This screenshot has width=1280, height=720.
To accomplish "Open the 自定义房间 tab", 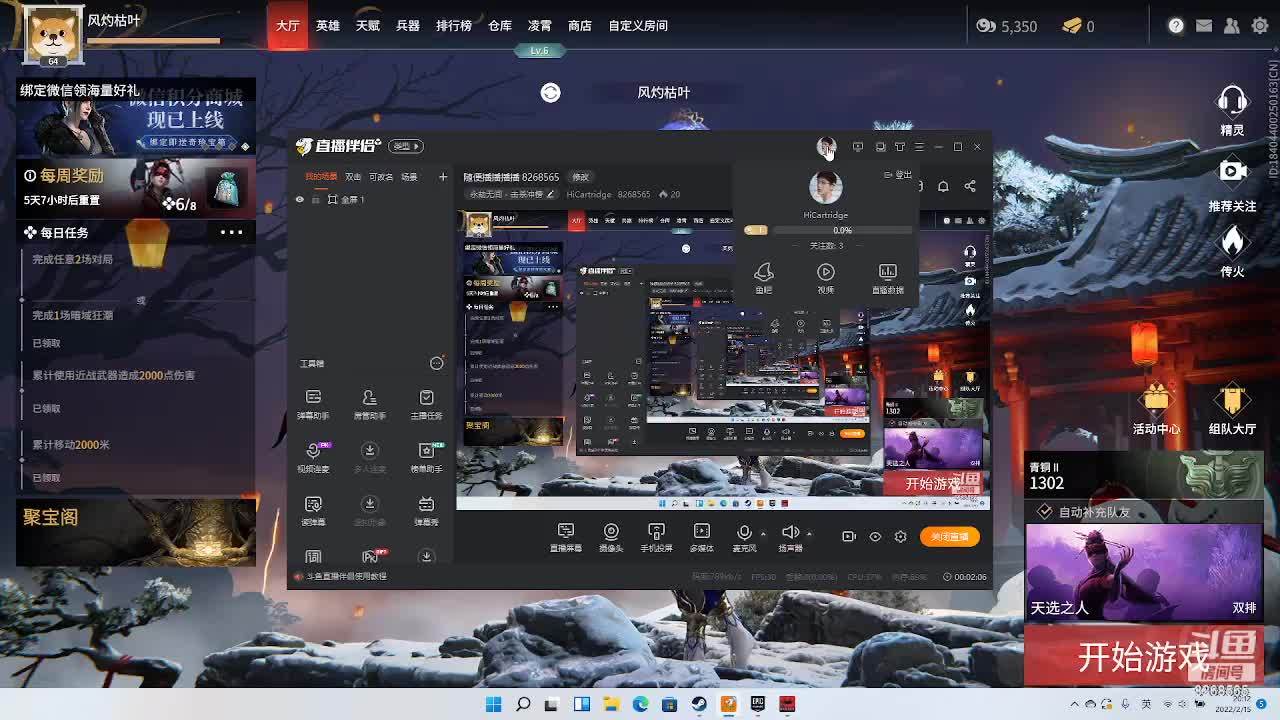I will [x=638, y=26].
